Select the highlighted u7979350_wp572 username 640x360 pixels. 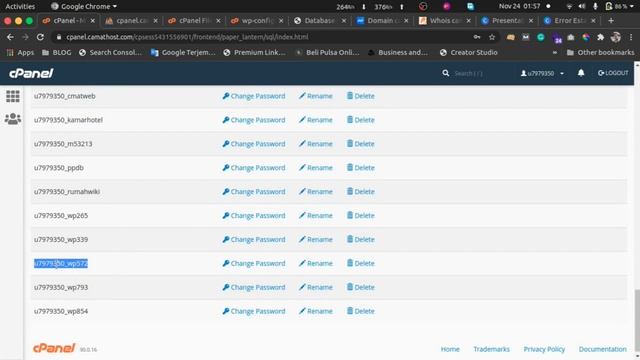61,263
